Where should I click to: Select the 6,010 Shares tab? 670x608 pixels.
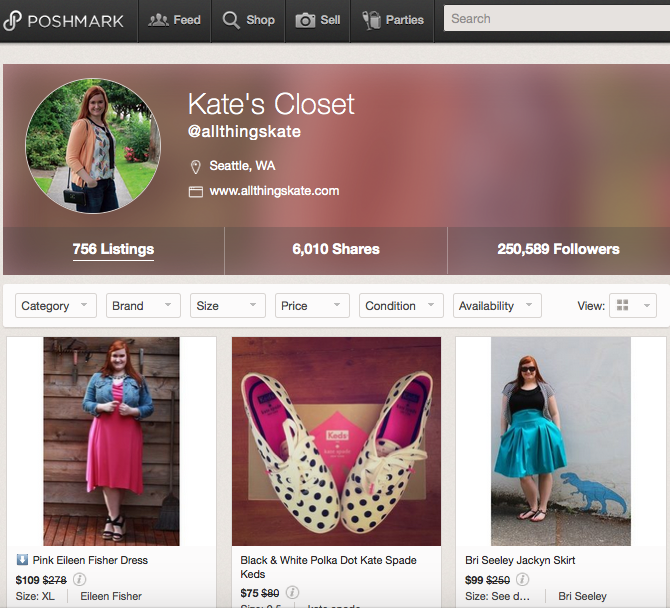pos(336,249)
